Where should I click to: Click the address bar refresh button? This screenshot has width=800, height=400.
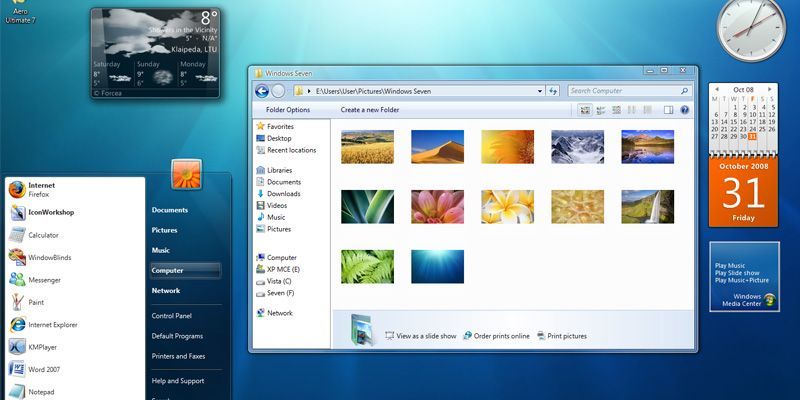tap(553, 91)
